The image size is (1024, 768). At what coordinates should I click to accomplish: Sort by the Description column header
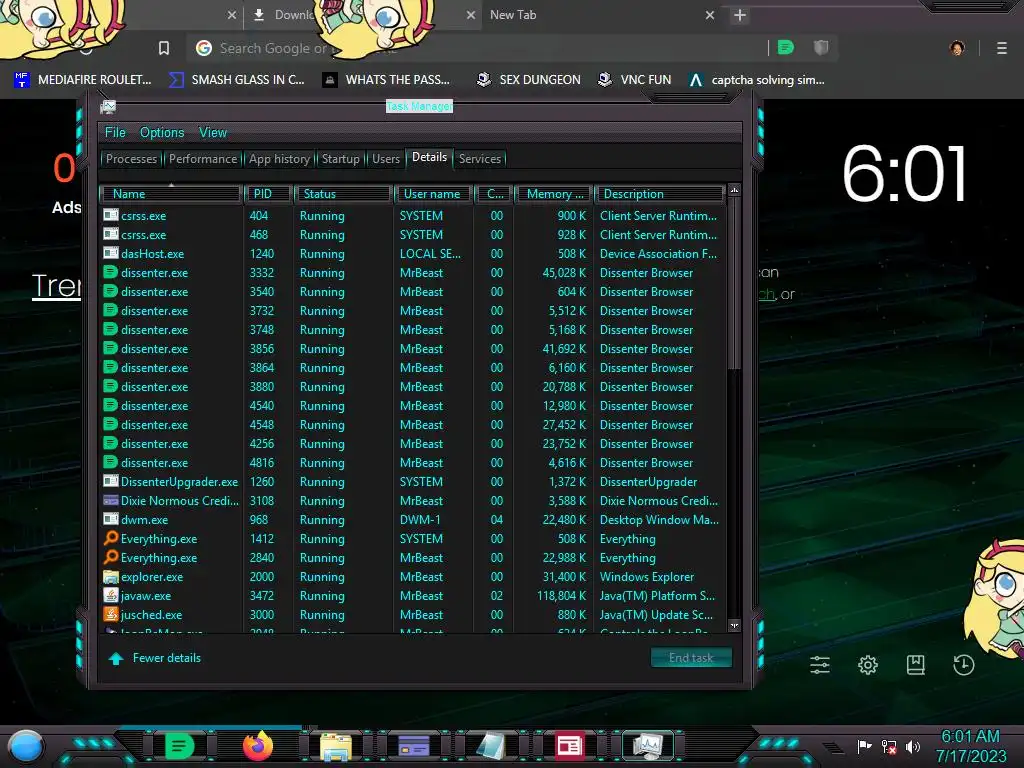(x=659, y=194)
